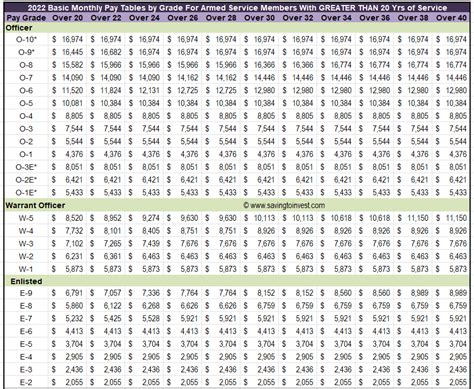The width and height of the screenshot is (474, 389).
Task: Select the E-8 cell showing 5,860
Action: pyautogui.click(x=67, y=306)
